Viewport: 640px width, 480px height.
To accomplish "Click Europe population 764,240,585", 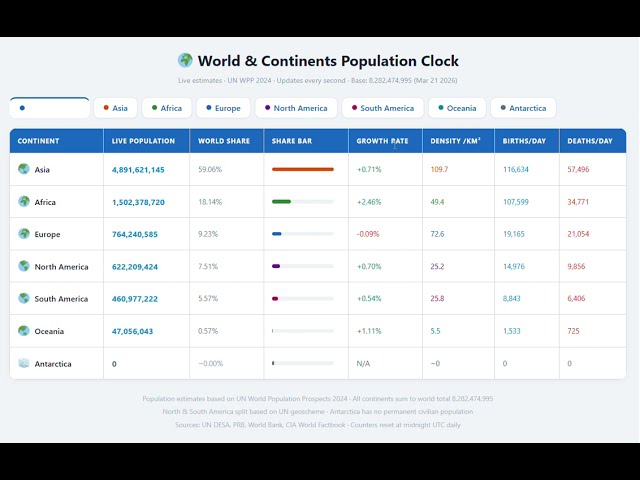I will point(135,234).
